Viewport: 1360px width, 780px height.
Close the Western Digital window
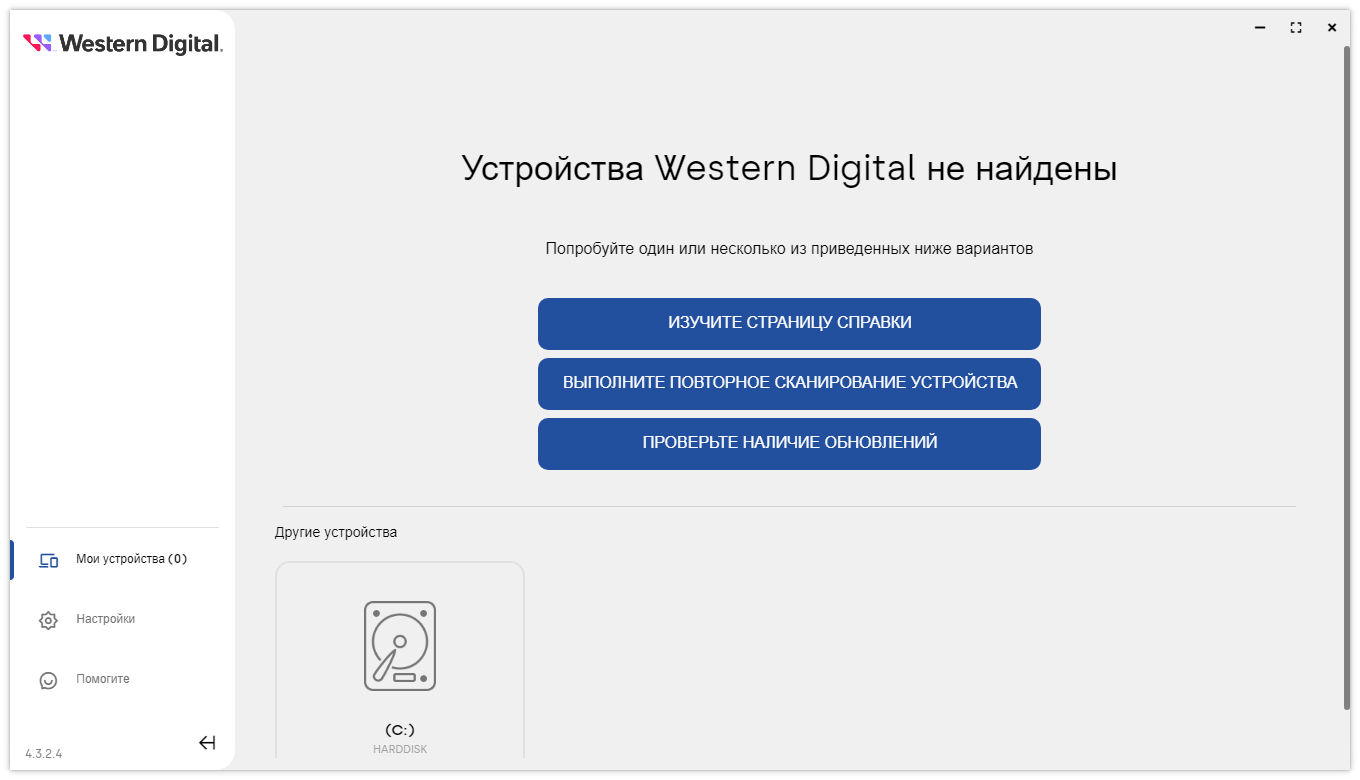click(x=1332, y=28)
